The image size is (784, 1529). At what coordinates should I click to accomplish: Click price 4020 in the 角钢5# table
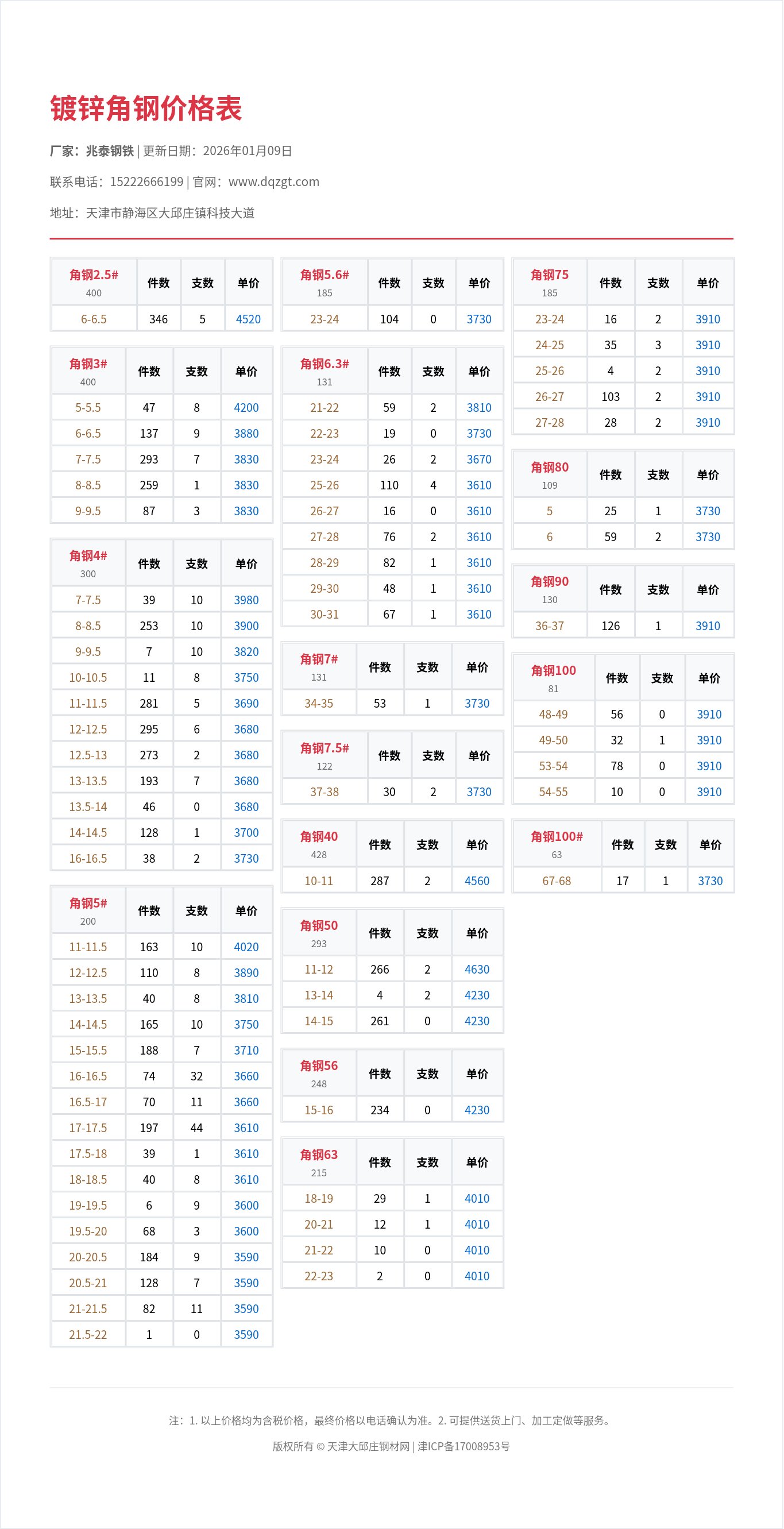click(246, 947)
